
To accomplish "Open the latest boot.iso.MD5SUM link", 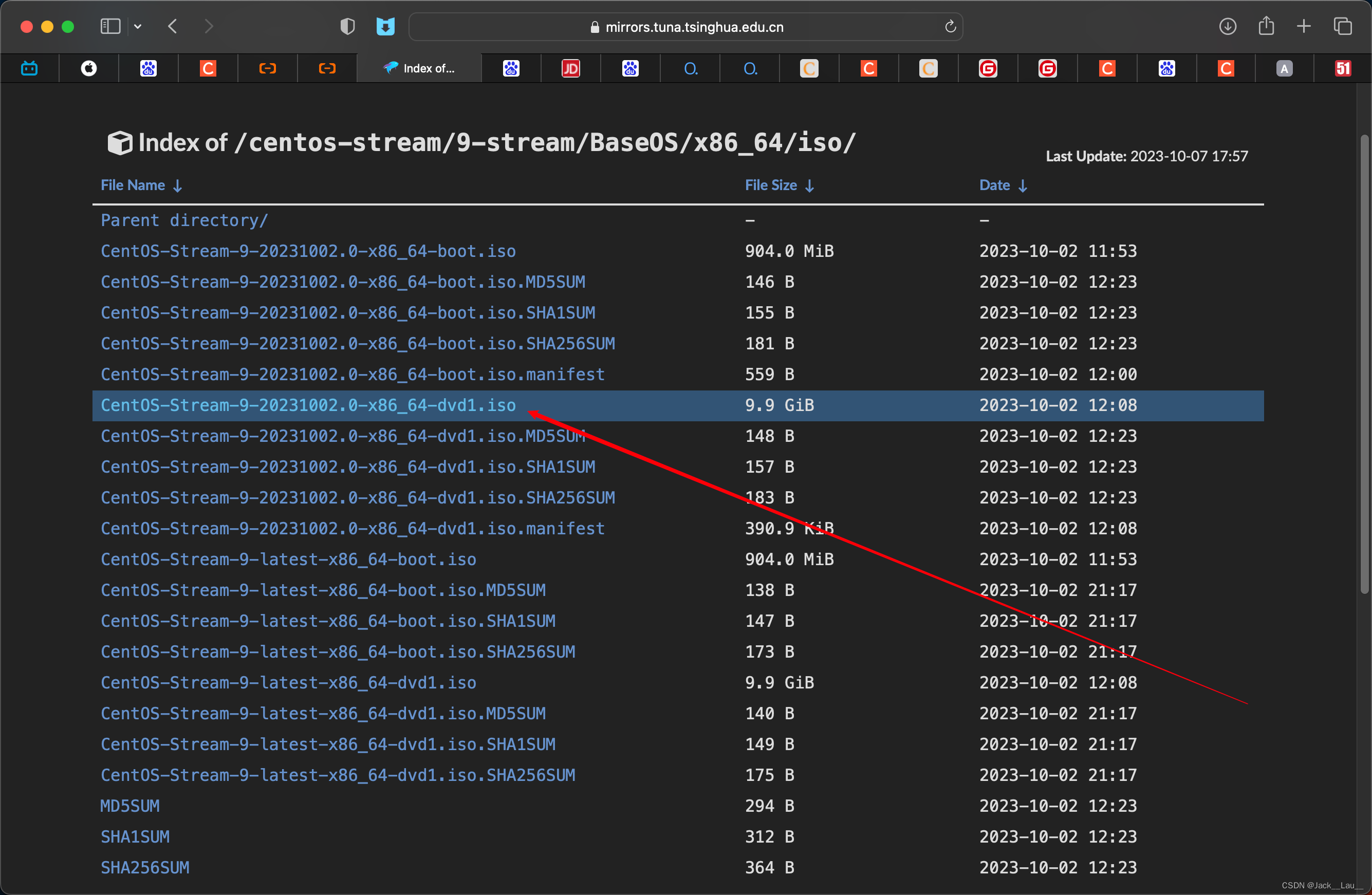I will point(323,590).
